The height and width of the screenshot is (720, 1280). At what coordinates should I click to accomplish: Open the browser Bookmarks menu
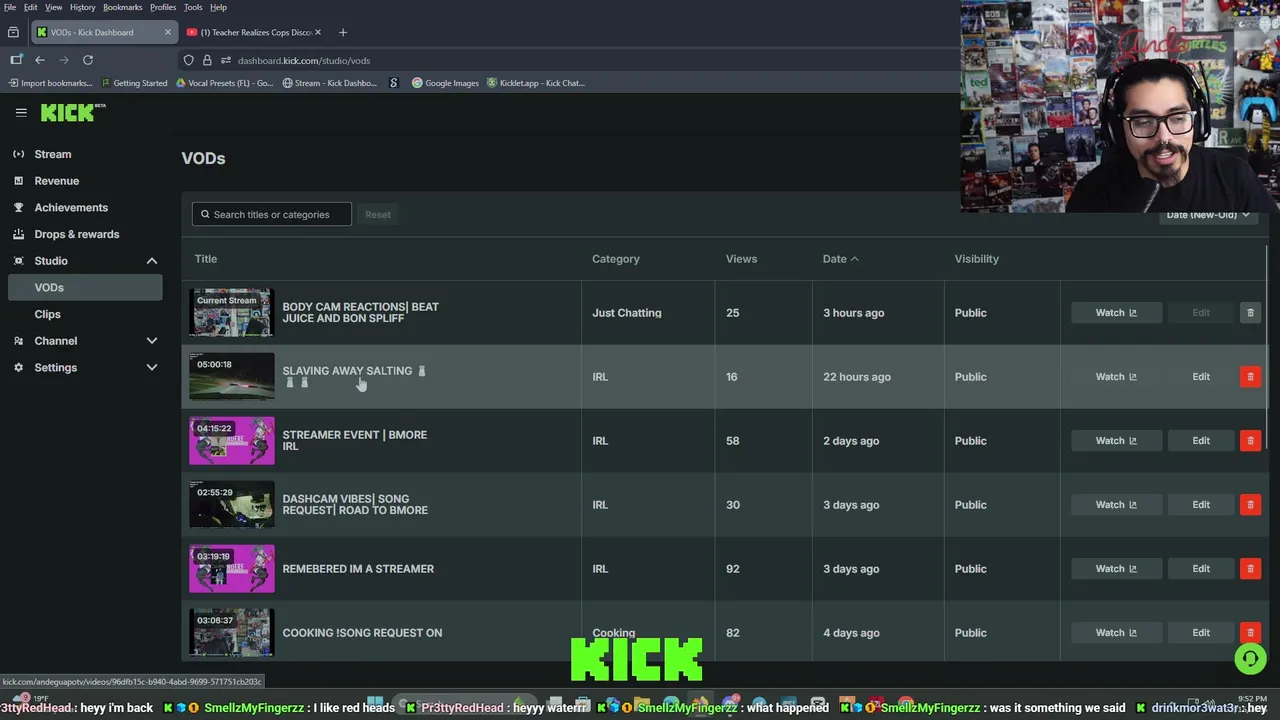pyautogui.click(x=123, y=7)
